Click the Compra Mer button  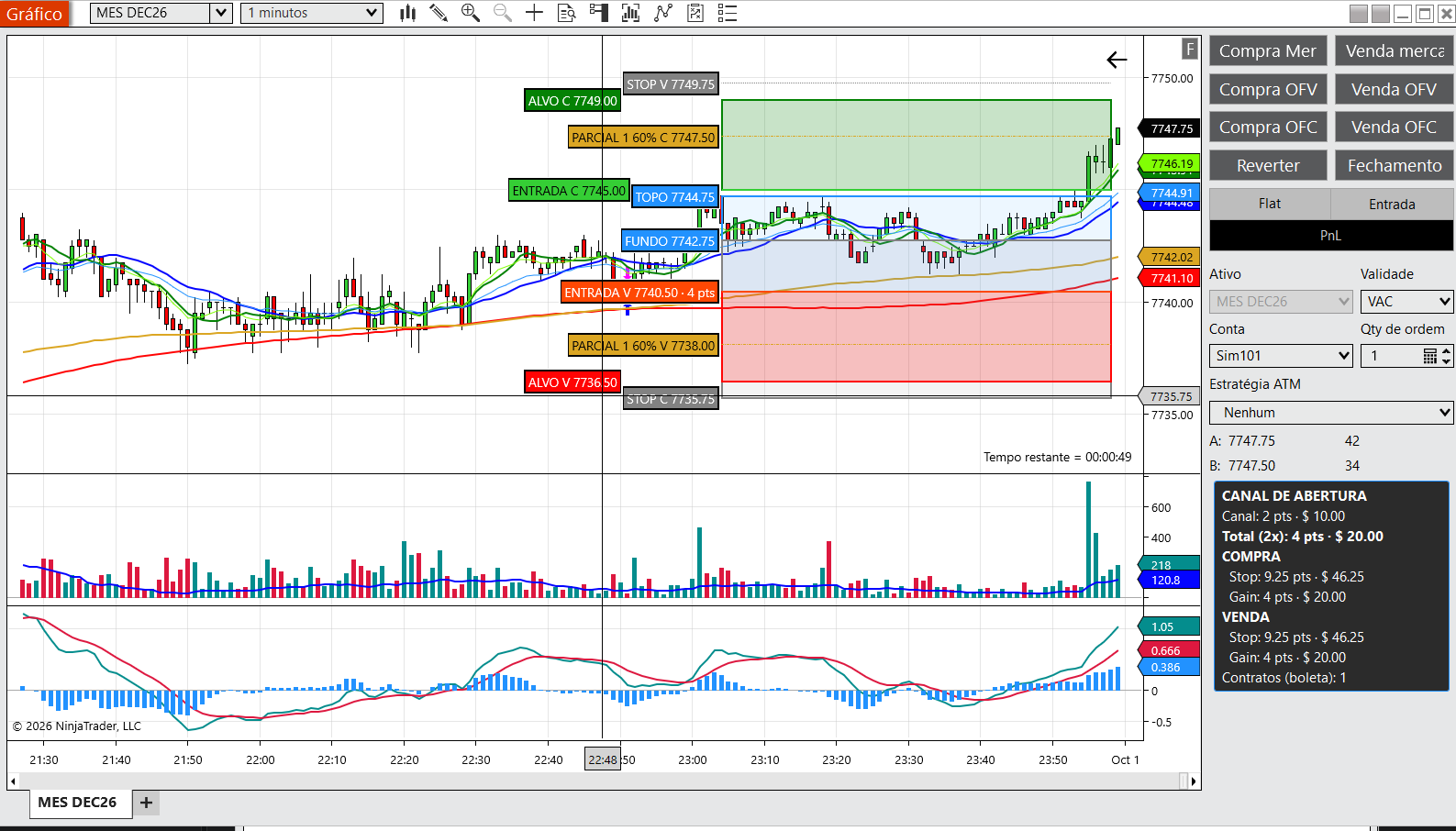click(1268, 51)
